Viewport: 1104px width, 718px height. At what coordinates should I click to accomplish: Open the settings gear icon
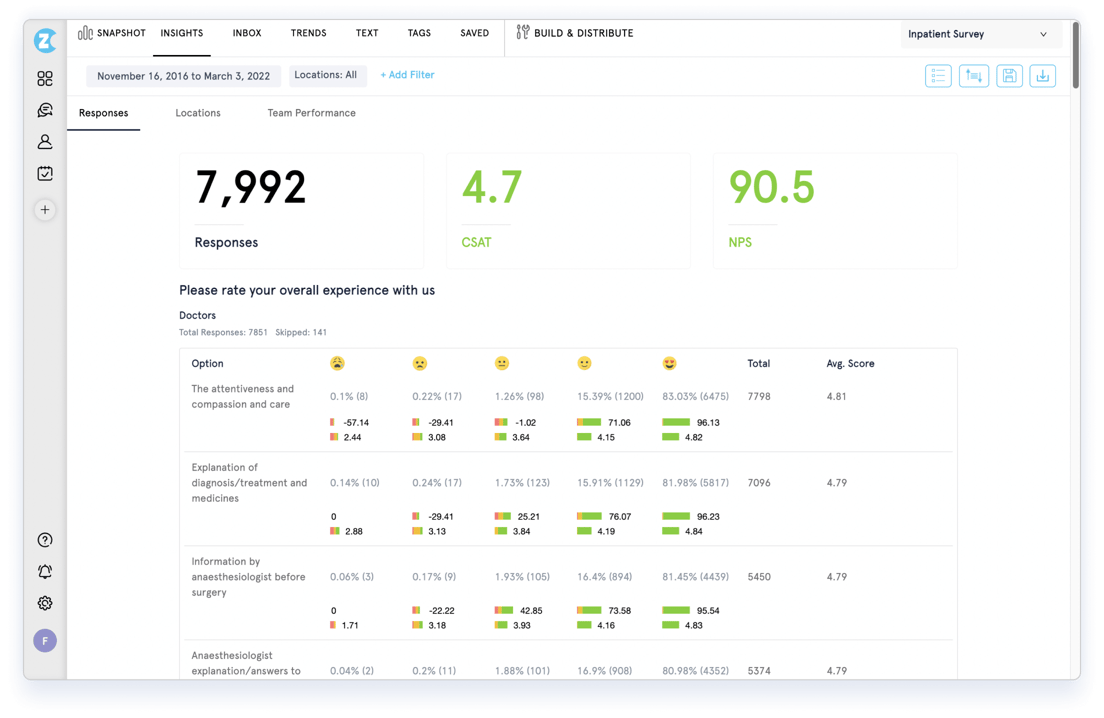[x=45, y=603]
